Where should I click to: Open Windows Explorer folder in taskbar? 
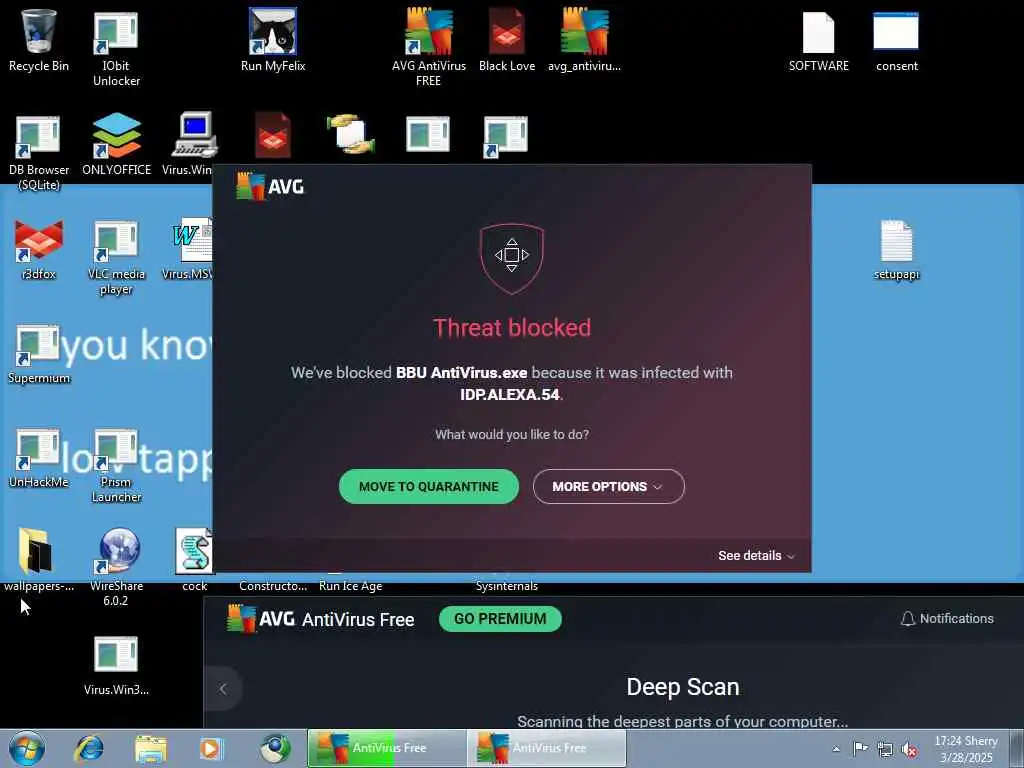point(151,748)
